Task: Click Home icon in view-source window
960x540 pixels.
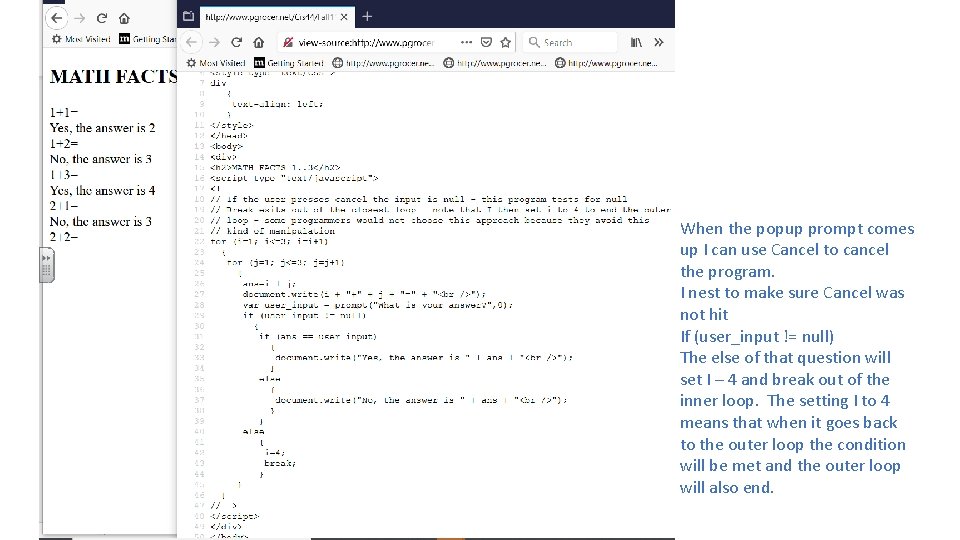Action: 258,42
